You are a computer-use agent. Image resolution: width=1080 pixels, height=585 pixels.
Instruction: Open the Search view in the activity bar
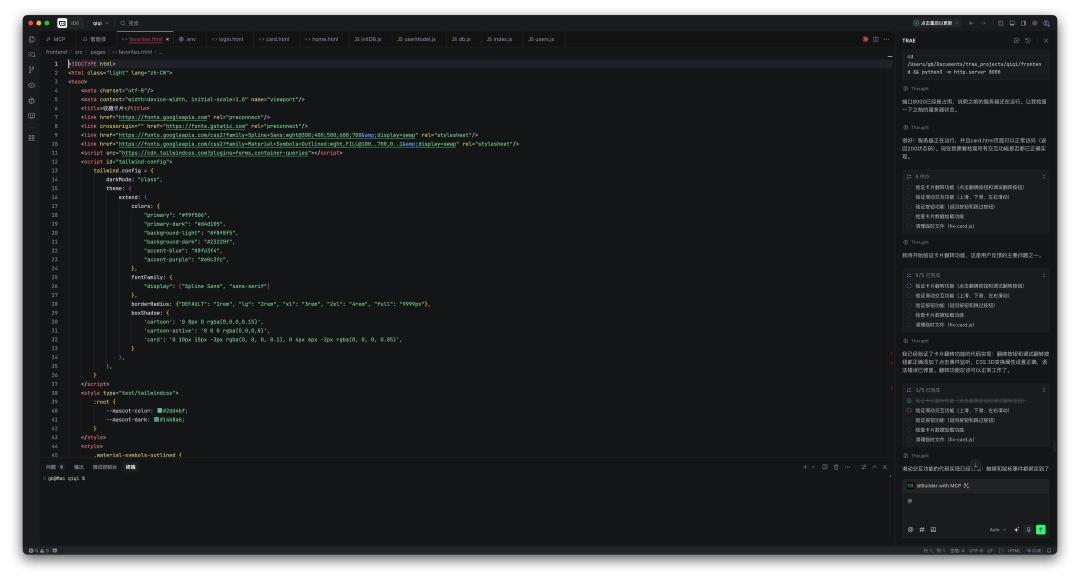[x=32, y=54]
